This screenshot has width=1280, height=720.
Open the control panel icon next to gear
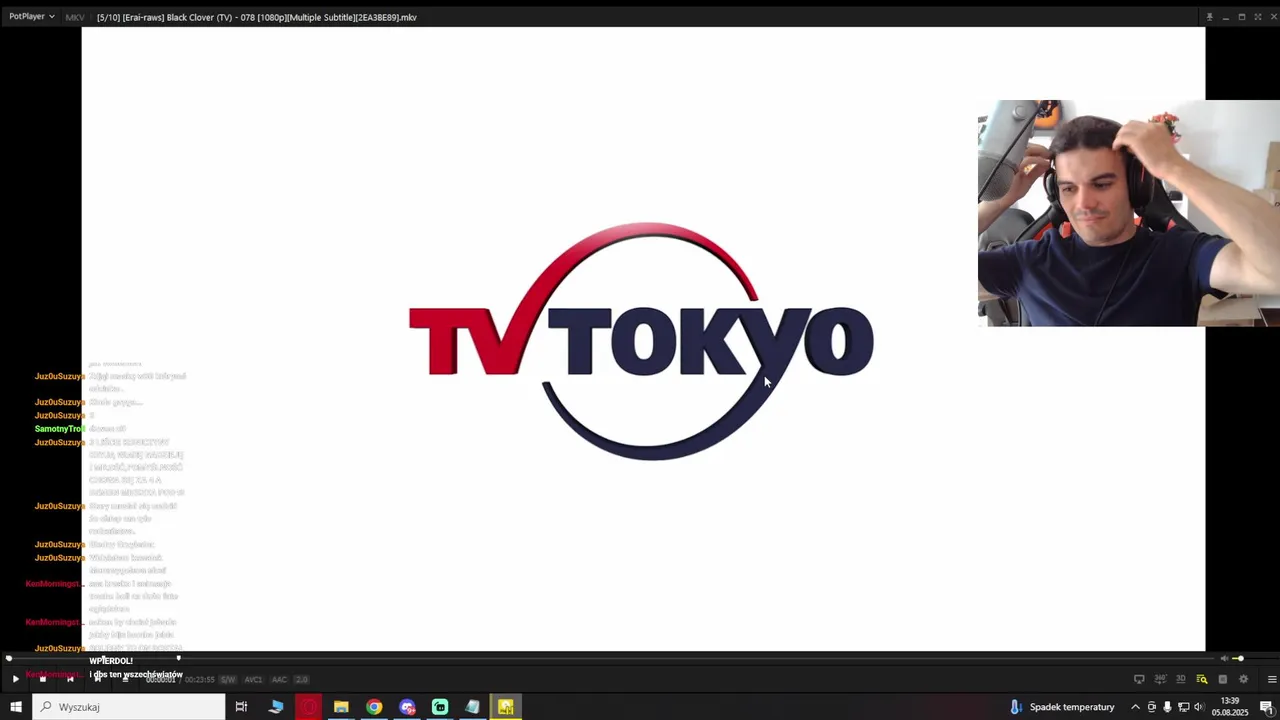click(x=1223, y=679)
